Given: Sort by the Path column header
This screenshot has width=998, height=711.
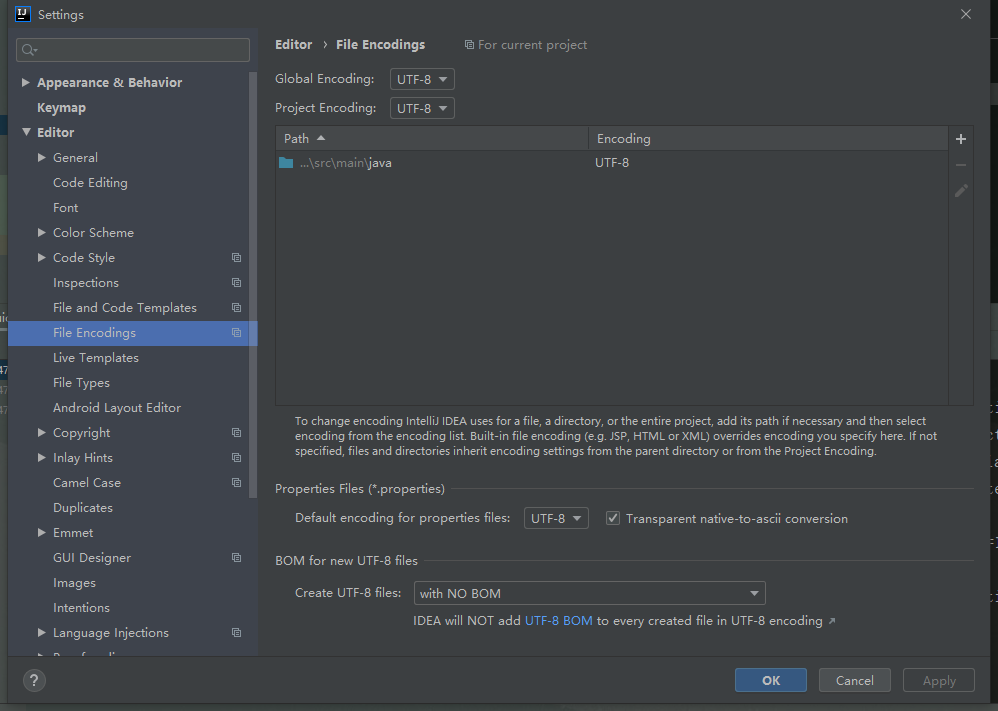Looking at the screenshot, I should (432, 138).
